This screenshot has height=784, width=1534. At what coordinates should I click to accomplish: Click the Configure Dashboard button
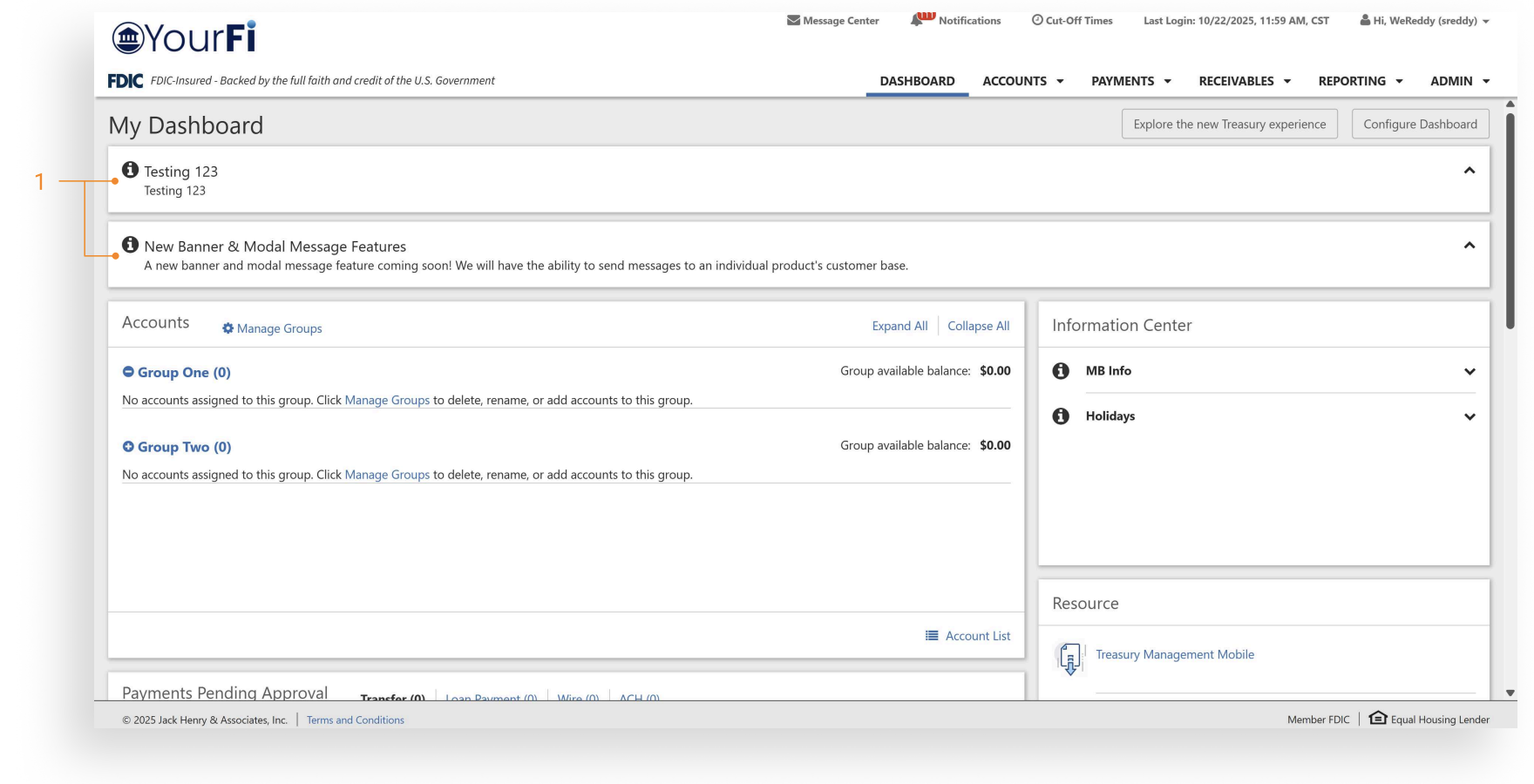pyautogui.click(x=1420, y=125)
